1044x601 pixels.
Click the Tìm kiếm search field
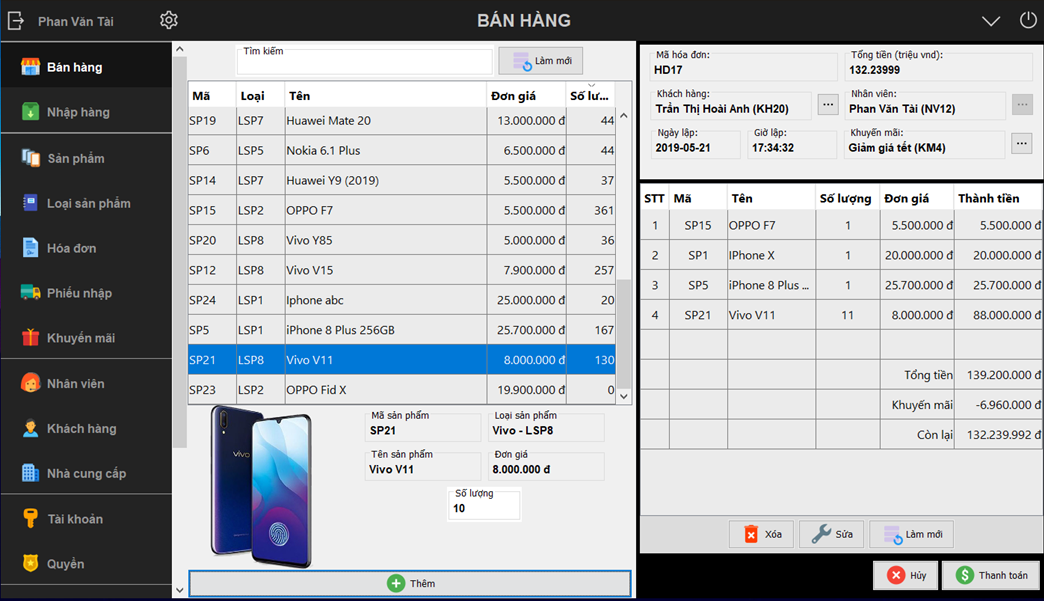pyautogui.click(x=364, y=62)
